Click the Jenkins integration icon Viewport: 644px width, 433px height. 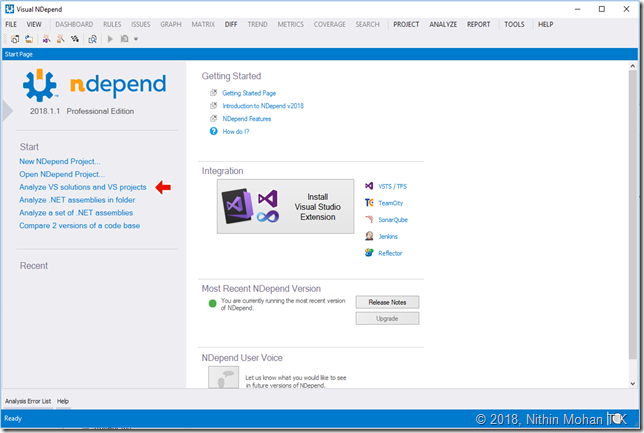tap(370, 236)
